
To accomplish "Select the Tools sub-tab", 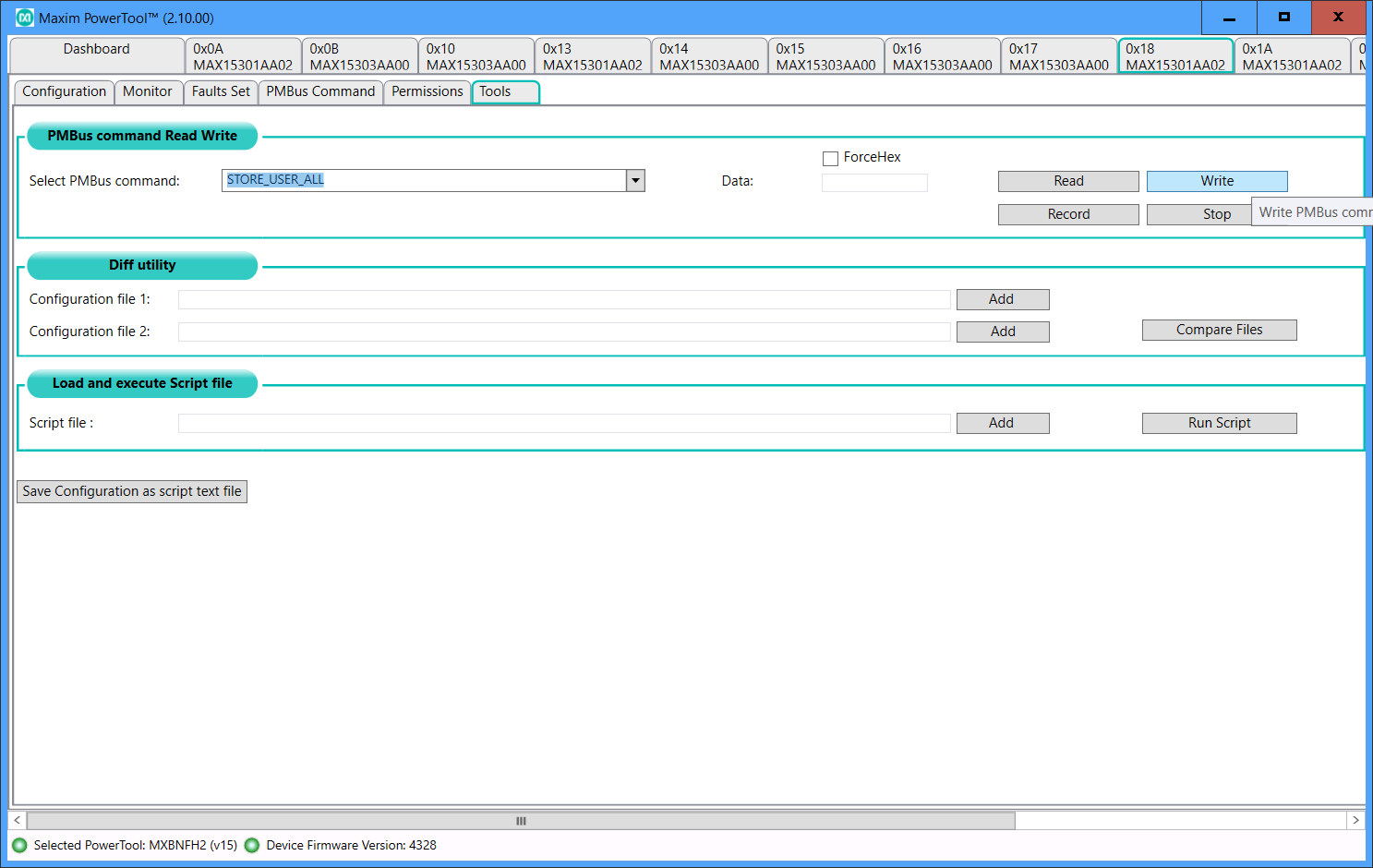I will [505, 91].
